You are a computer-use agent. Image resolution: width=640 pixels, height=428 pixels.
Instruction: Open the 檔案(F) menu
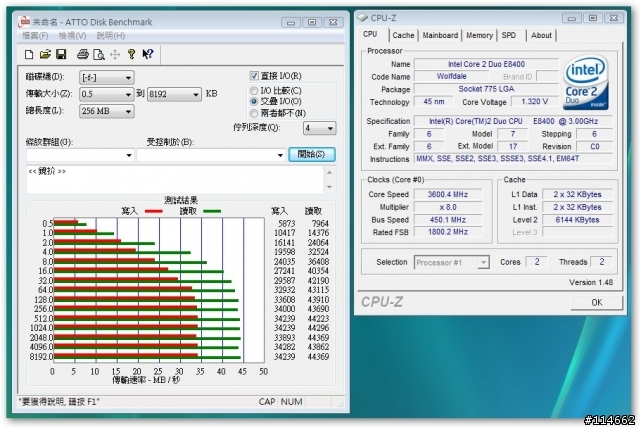[35, 36]
